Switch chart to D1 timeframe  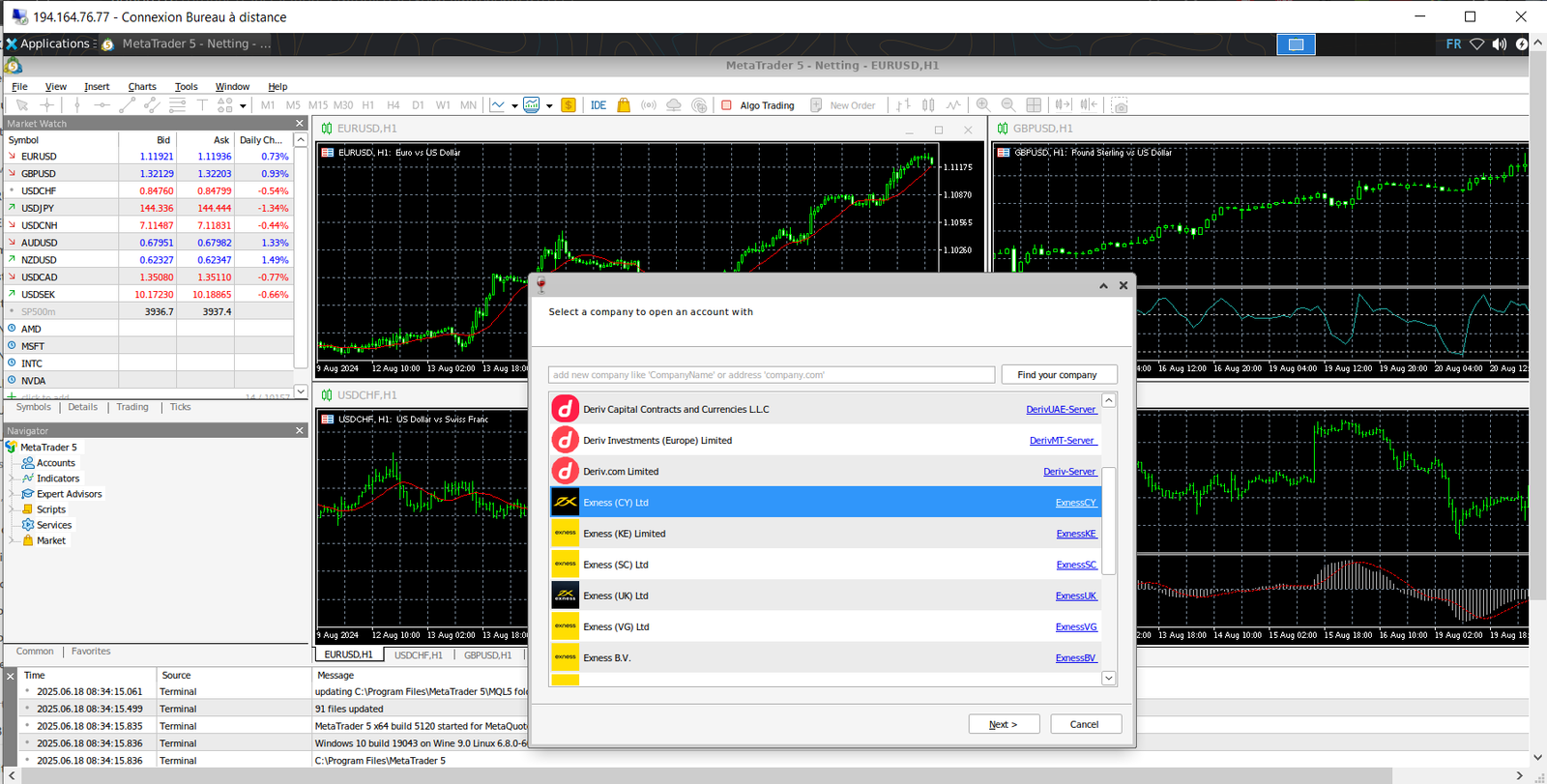(418, 105)
